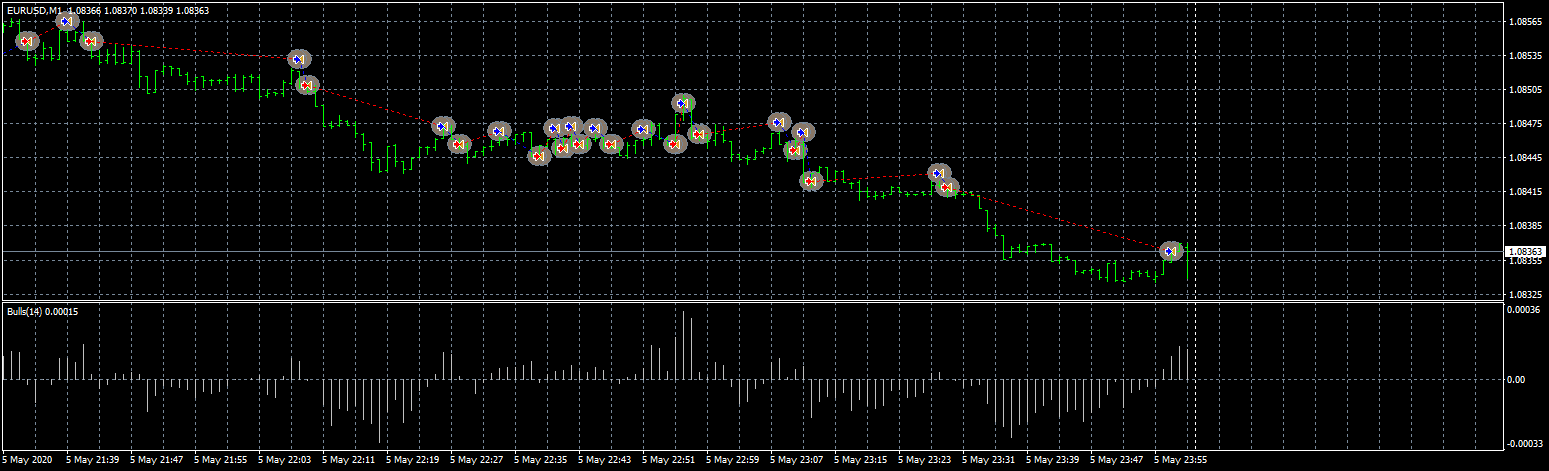Click the leftmost red trade arrow on chart
Screen dimensions: 1549x471
(27, 41)
